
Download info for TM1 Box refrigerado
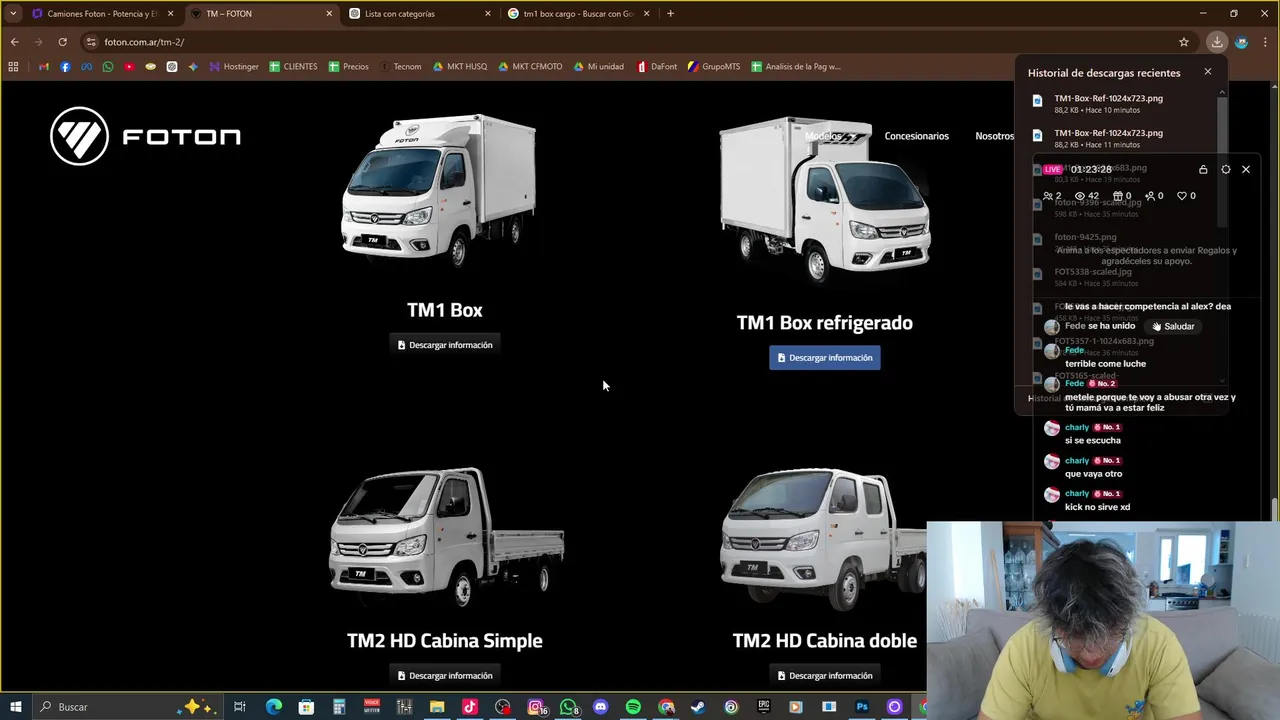(x=825, y=358)
